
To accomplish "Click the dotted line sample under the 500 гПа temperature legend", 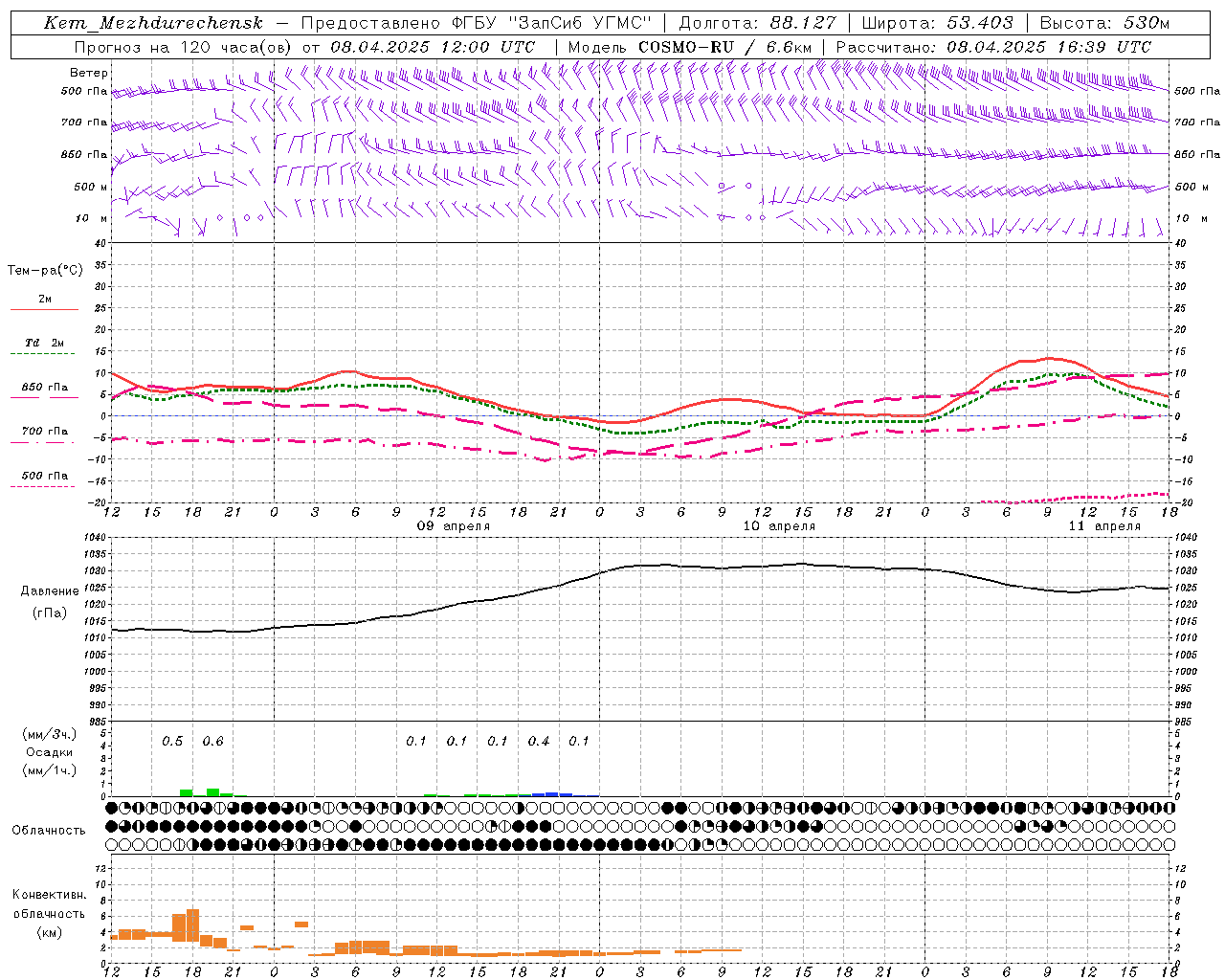I will (x=43, y=486).
